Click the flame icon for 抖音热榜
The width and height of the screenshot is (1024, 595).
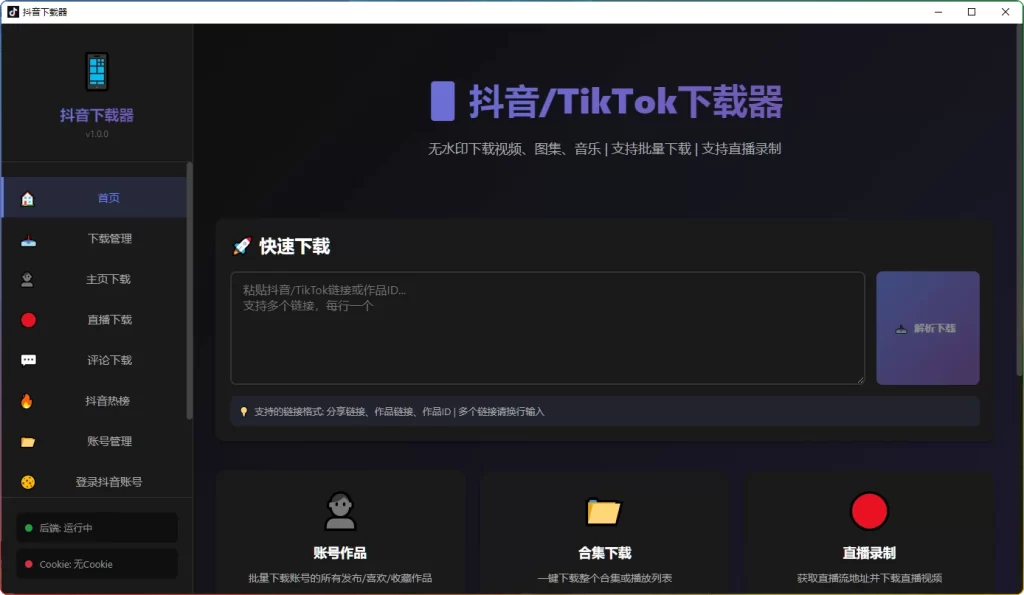coord(28,400)
